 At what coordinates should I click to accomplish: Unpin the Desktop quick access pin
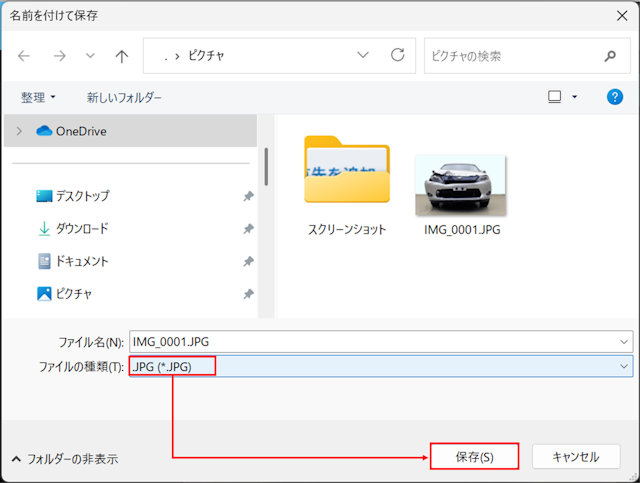[248, 197]
